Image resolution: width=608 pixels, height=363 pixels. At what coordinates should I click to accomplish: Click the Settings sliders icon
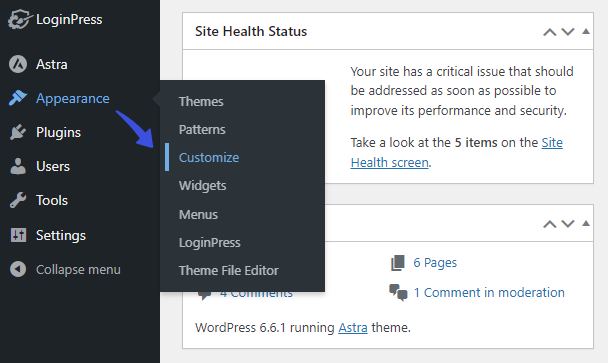coord(18,235)
